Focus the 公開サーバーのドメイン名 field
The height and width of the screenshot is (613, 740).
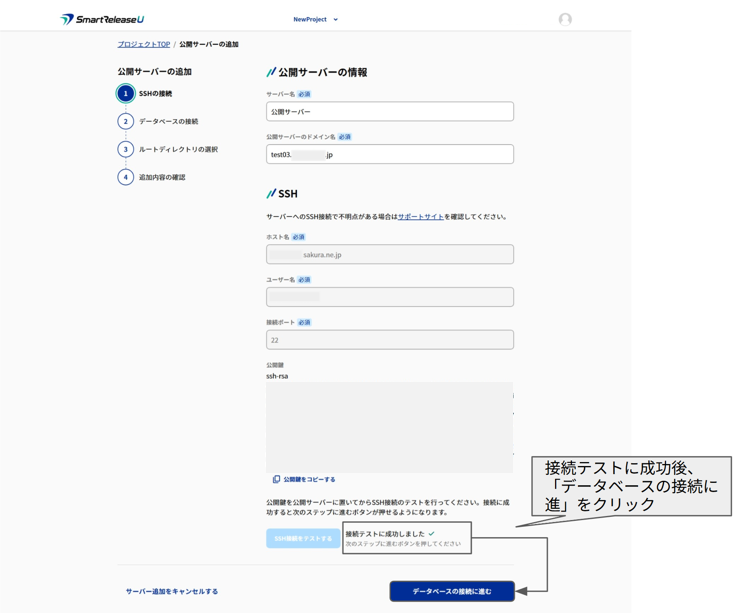pyautogui.click(x=389, y=155)
